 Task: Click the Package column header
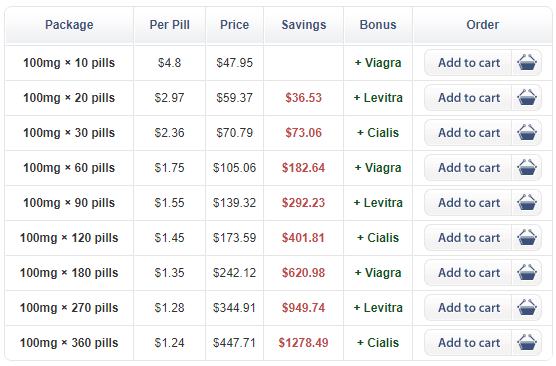69,25
